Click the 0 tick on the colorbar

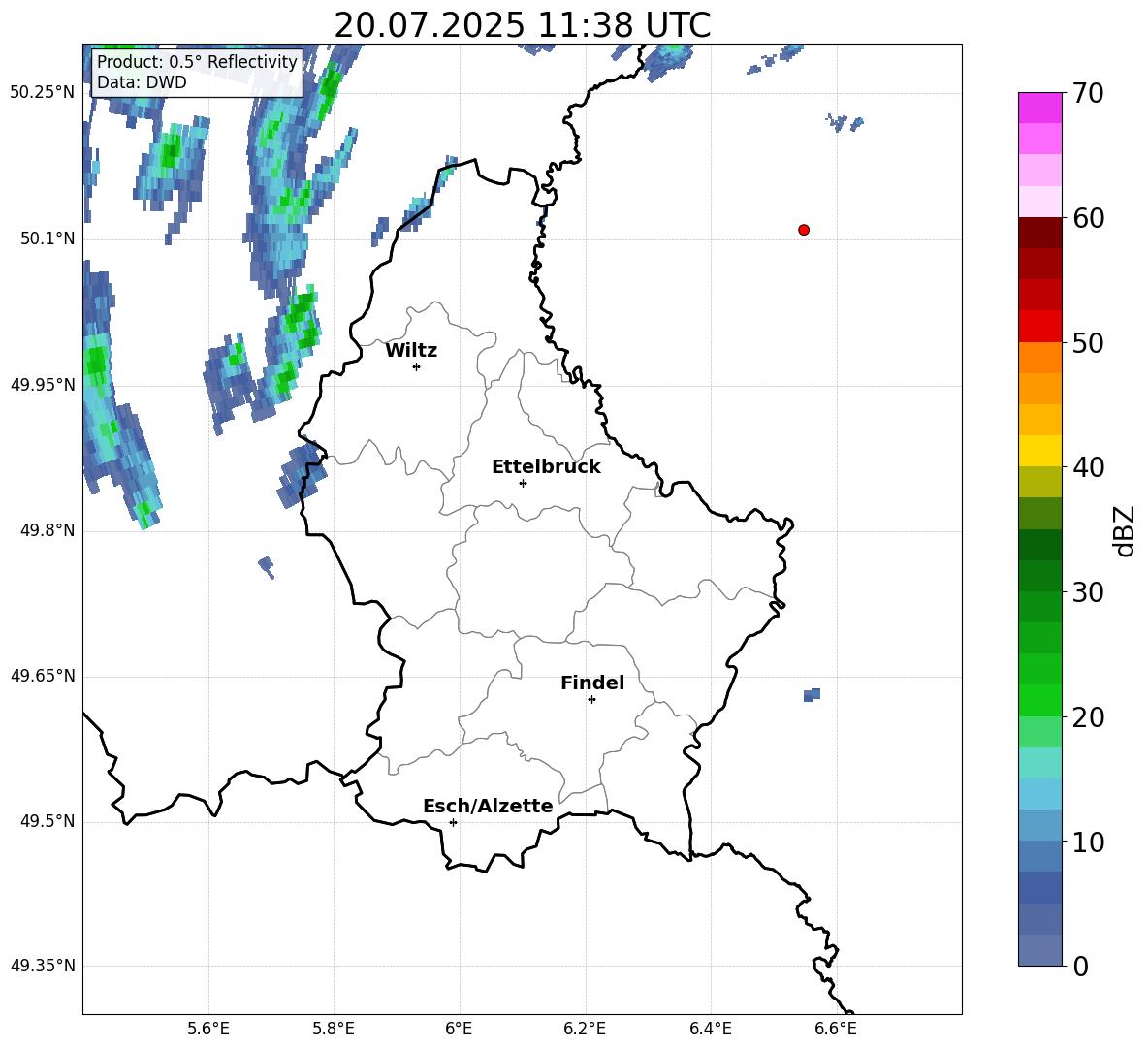pos(1080,966)
